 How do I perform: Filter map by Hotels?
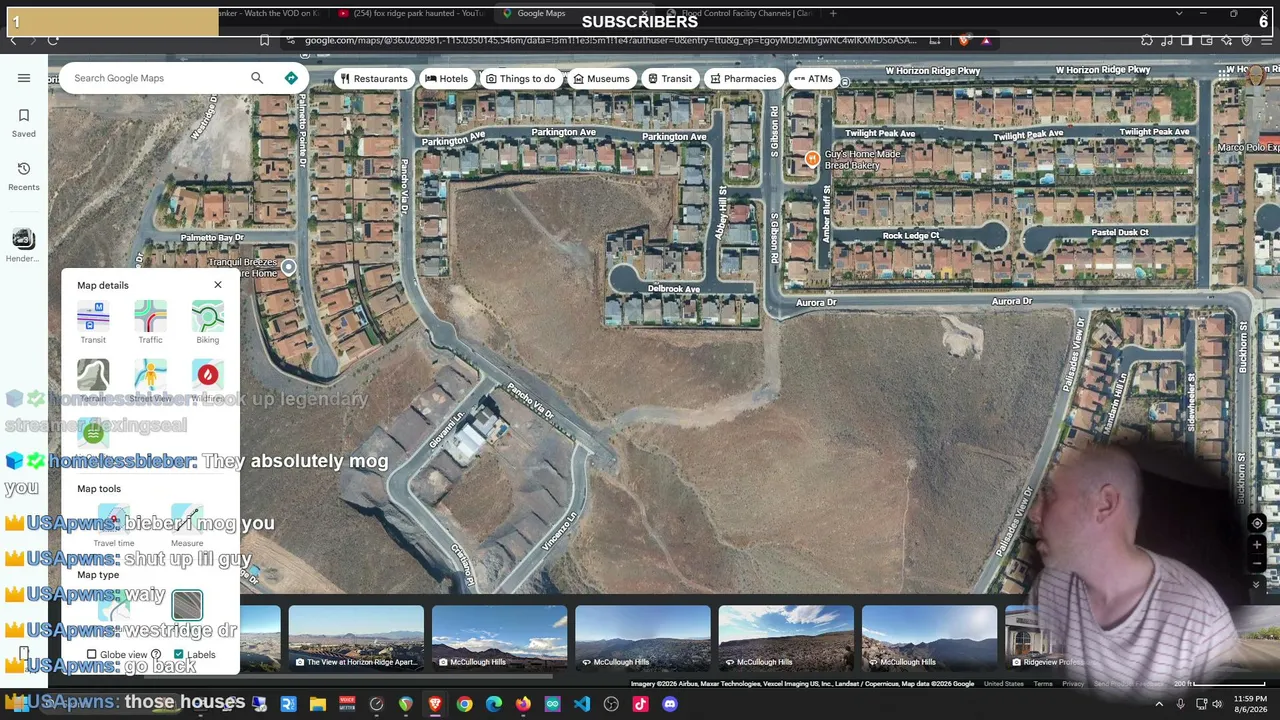coord(446,79)
